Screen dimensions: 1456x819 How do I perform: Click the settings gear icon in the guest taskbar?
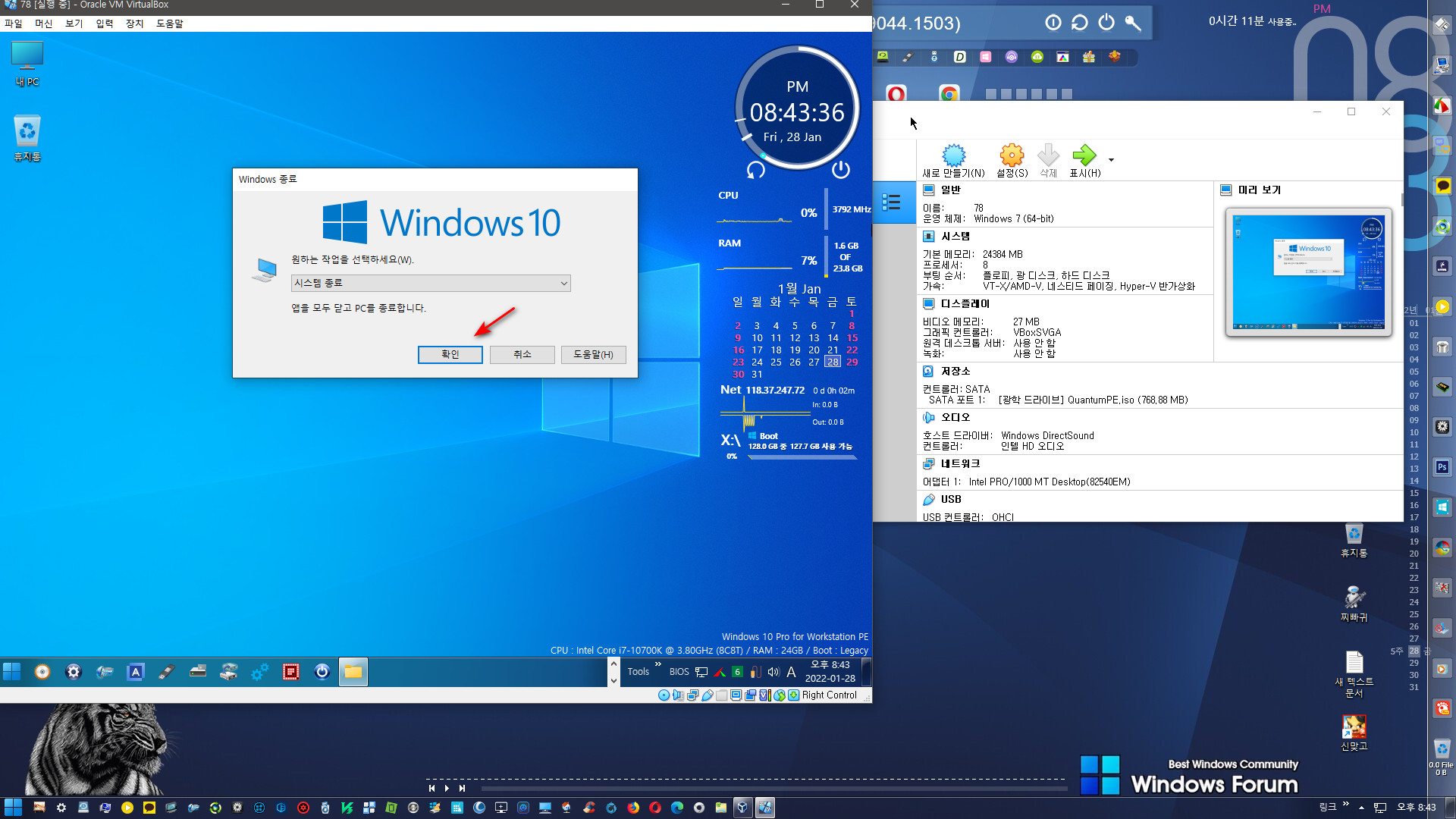(x=74, y=672)
